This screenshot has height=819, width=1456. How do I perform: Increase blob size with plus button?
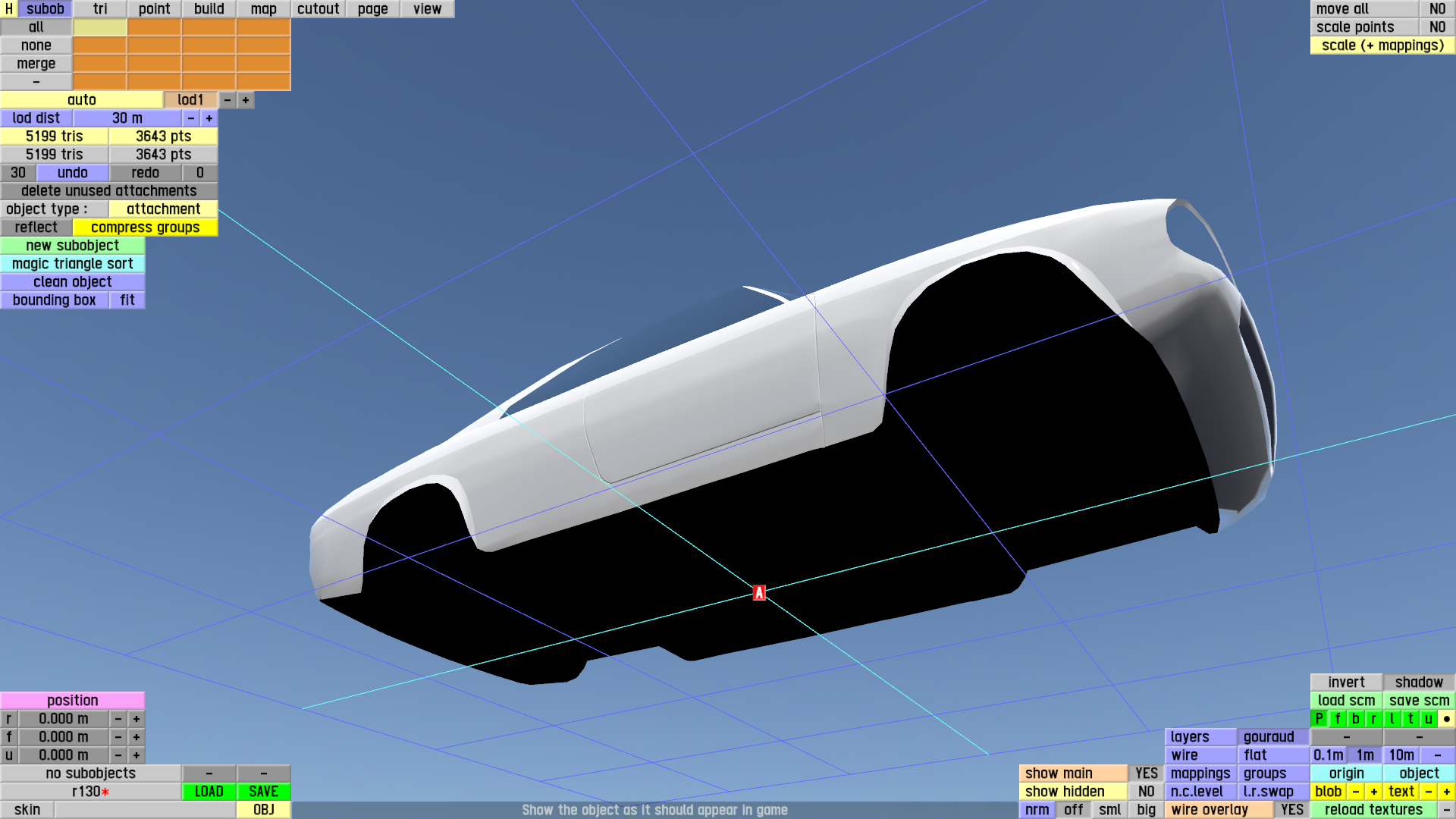pyautogui.click(x=1373, y=792)
